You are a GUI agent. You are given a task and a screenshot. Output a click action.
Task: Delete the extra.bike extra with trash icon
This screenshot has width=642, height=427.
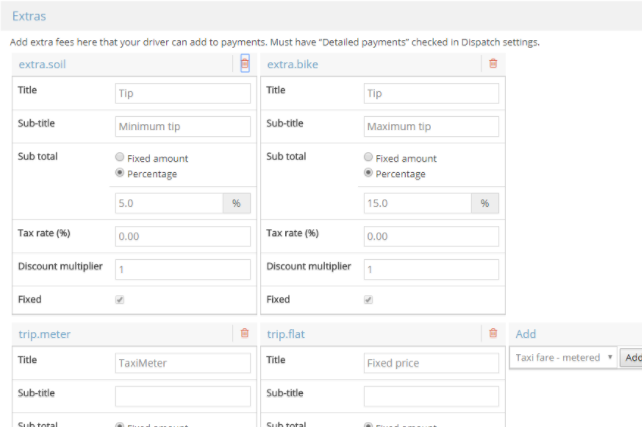click(x=493, y=63)
